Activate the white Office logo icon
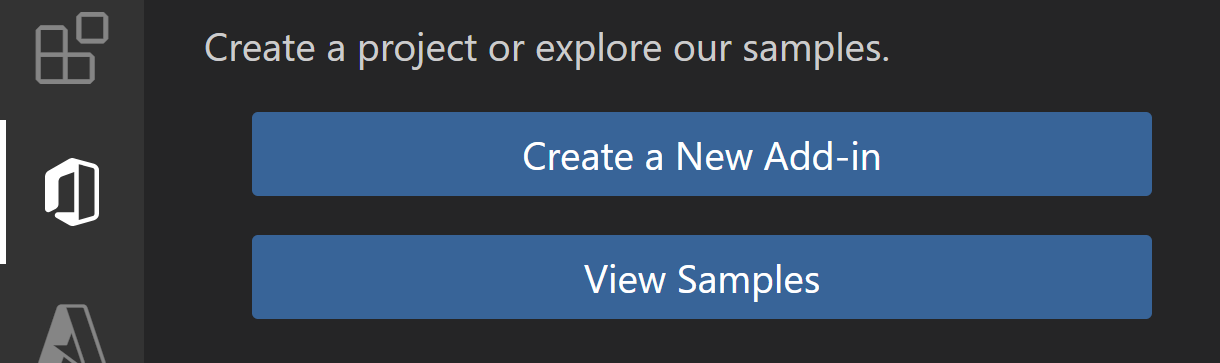Image resolution: width=1220 pixels, height=363 pixels. point(72,192)
